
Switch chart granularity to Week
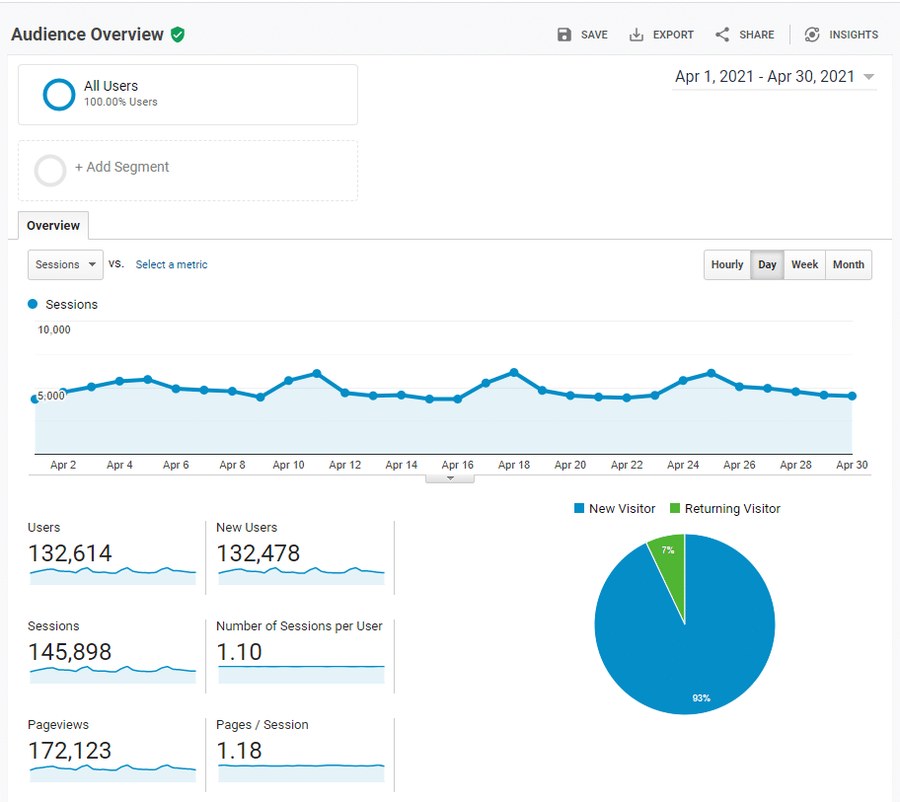(x=804, y=265)
